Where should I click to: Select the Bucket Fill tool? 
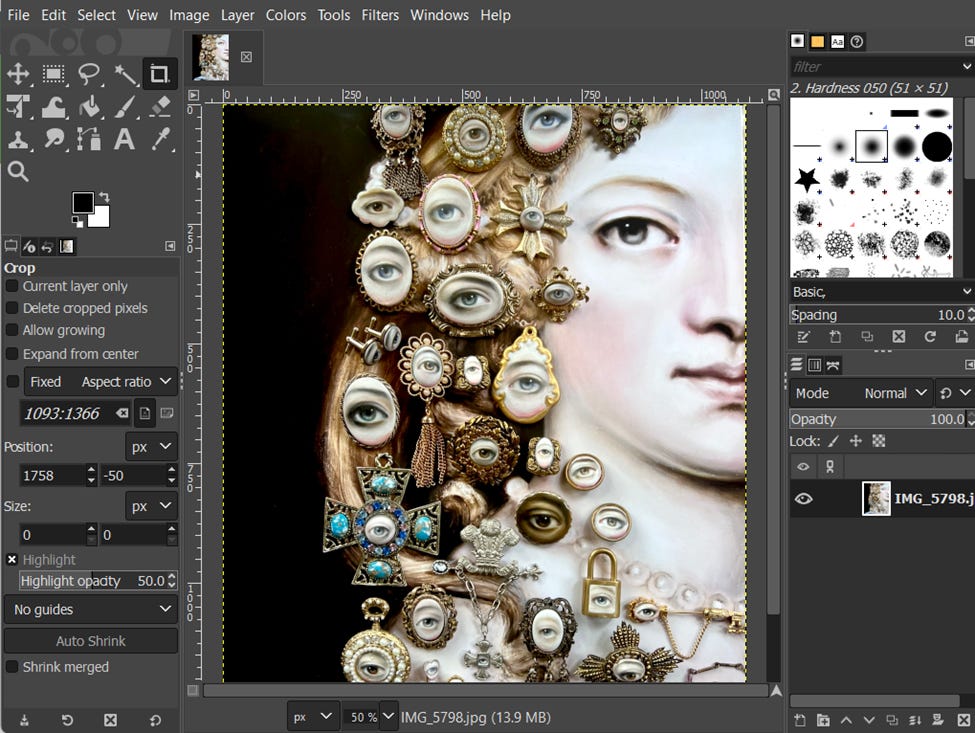pos(89,107)
